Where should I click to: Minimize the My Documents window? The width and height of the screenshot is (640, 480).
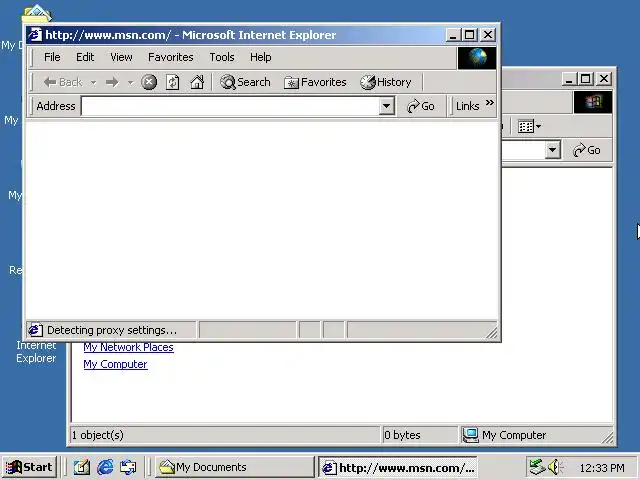click(569, 79)
